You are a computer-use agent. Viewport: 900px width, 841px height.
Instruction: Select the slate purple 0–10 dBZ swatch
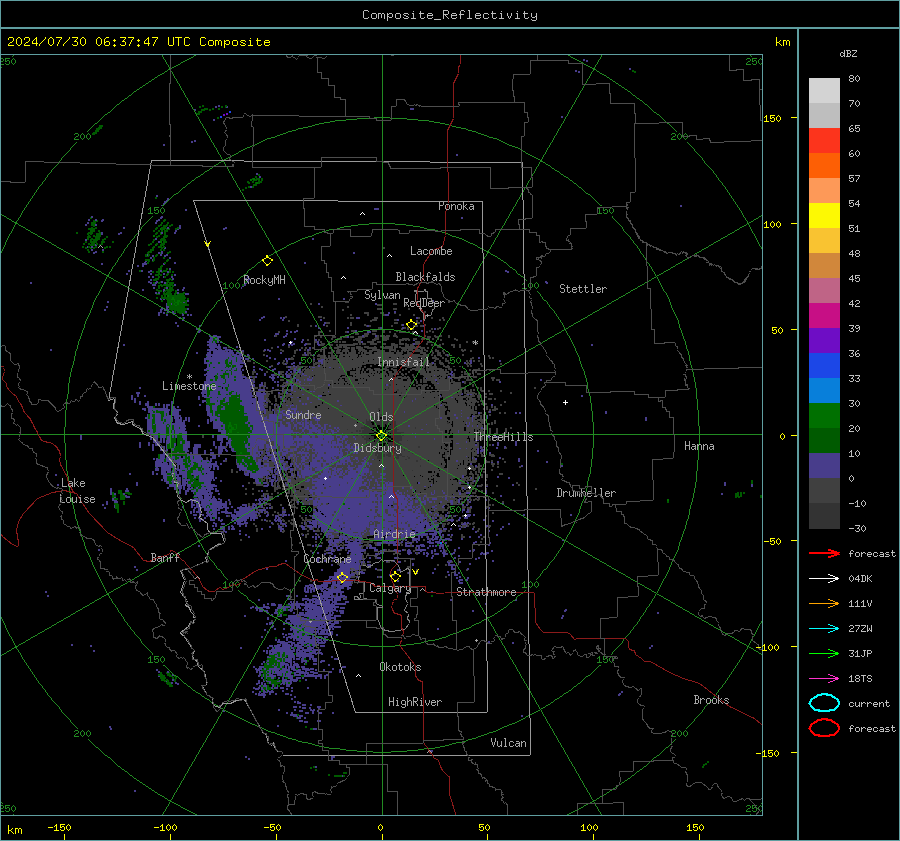click(824, 466)
